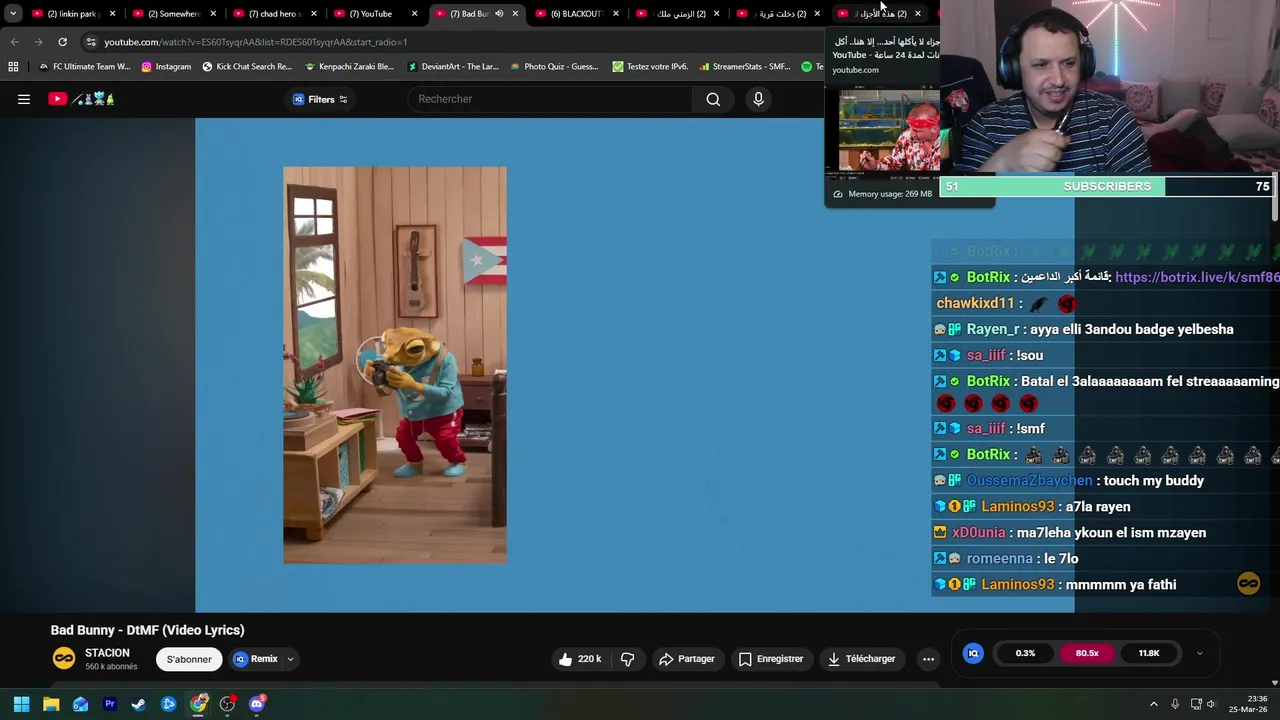Switch to the BLACKOUT tab
The height and width of the screenshot is (720, 1280).
pyautogui.click(x=576, y=14)
